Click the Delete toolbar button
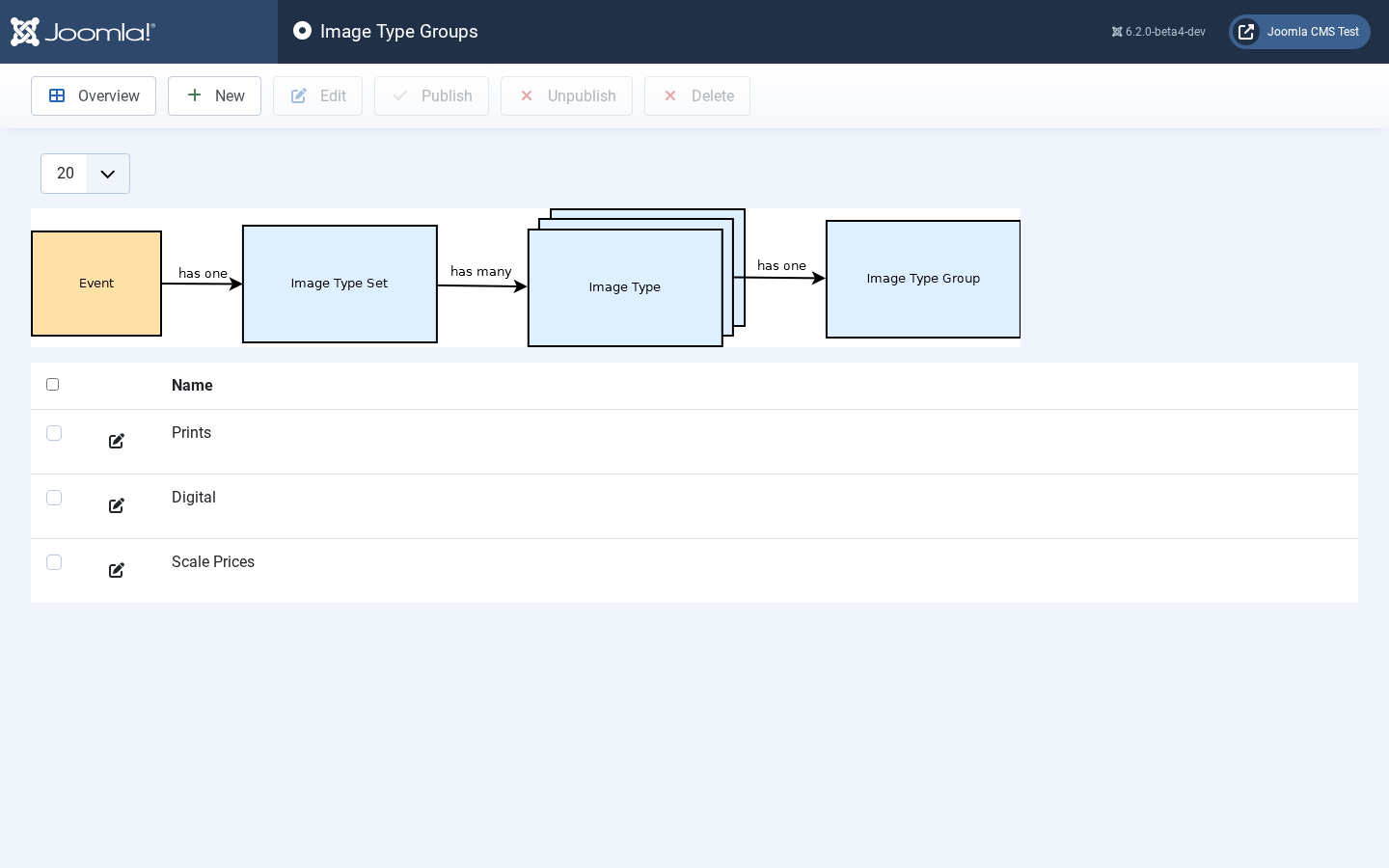1389x868 pixels. click(x=697, y=96)
